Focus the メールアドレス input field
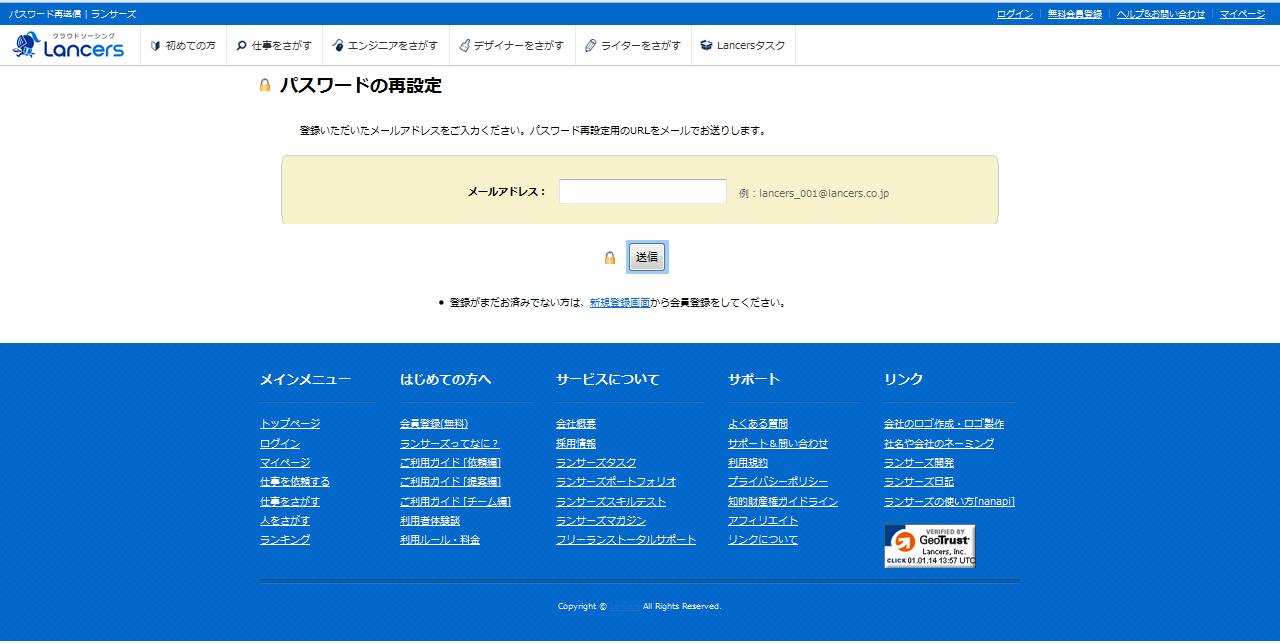1280x643 pixels. 643,191
